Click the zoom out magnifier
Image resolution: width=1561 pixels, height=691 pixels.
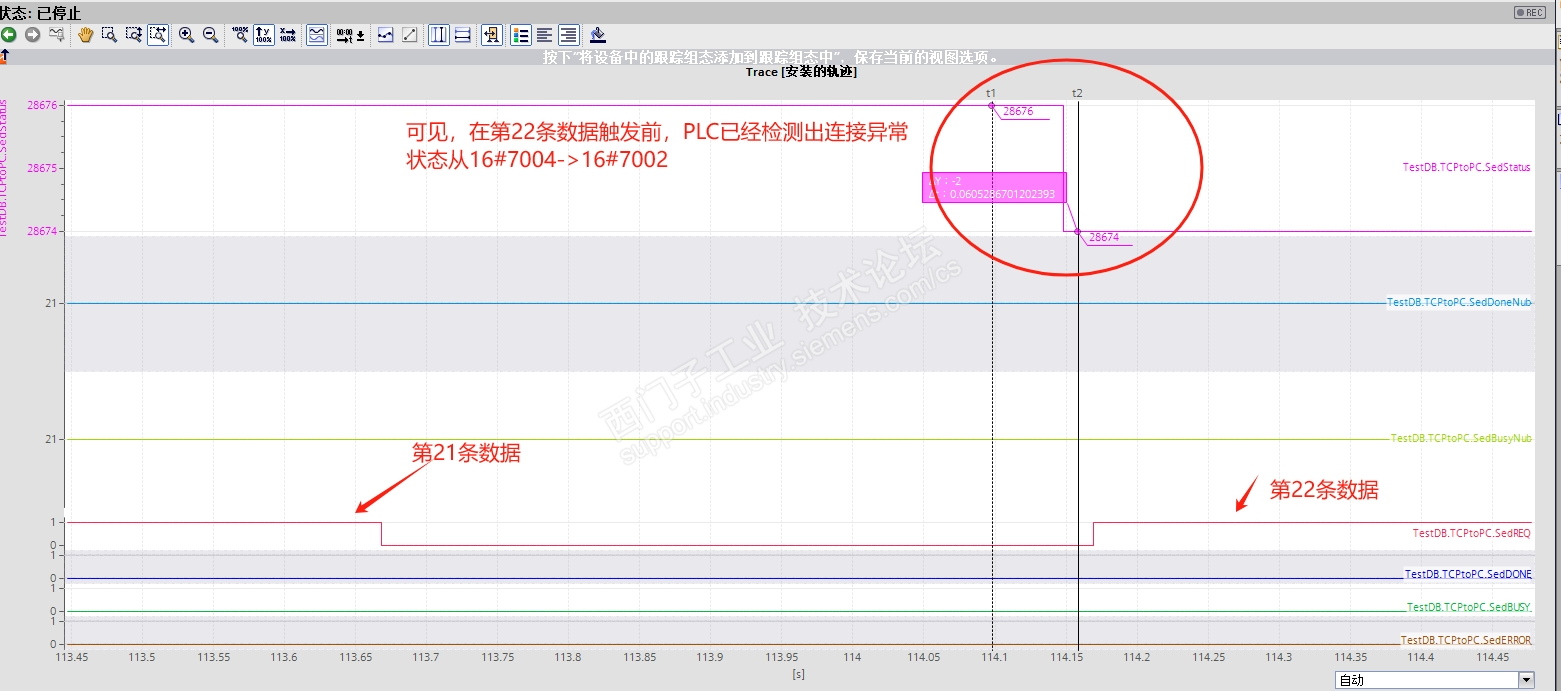click(x=210, y=34)
